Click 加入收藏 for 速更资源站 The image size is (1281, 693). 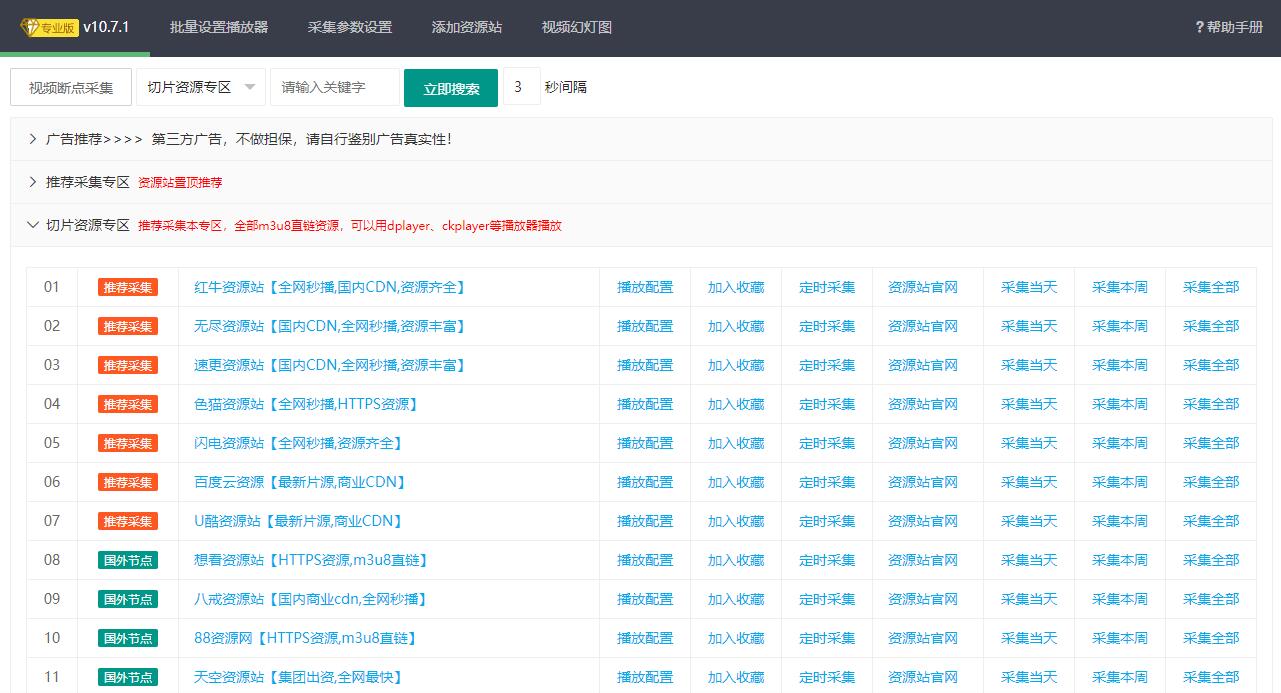tap(736, 365)
